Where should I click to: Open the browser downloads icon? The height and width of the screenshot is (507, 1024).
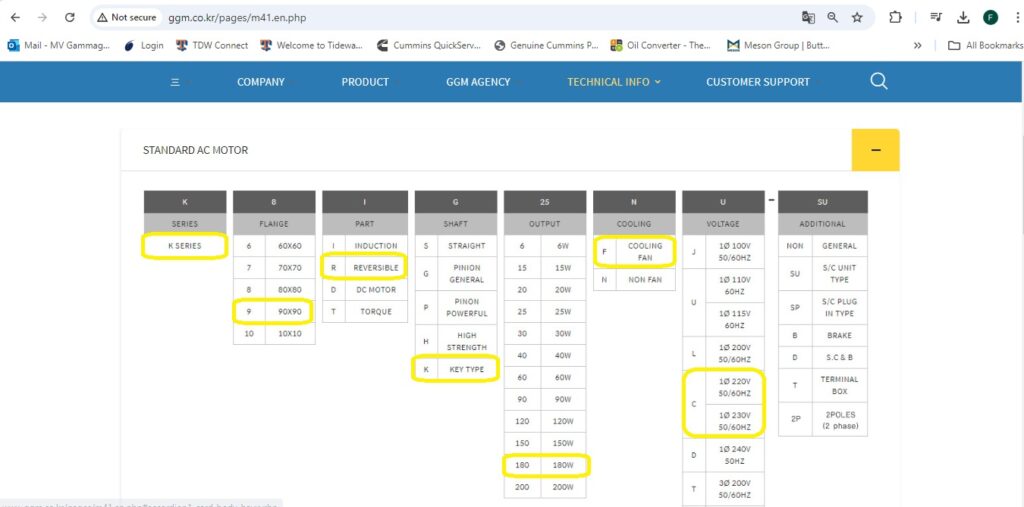point(963,17)
